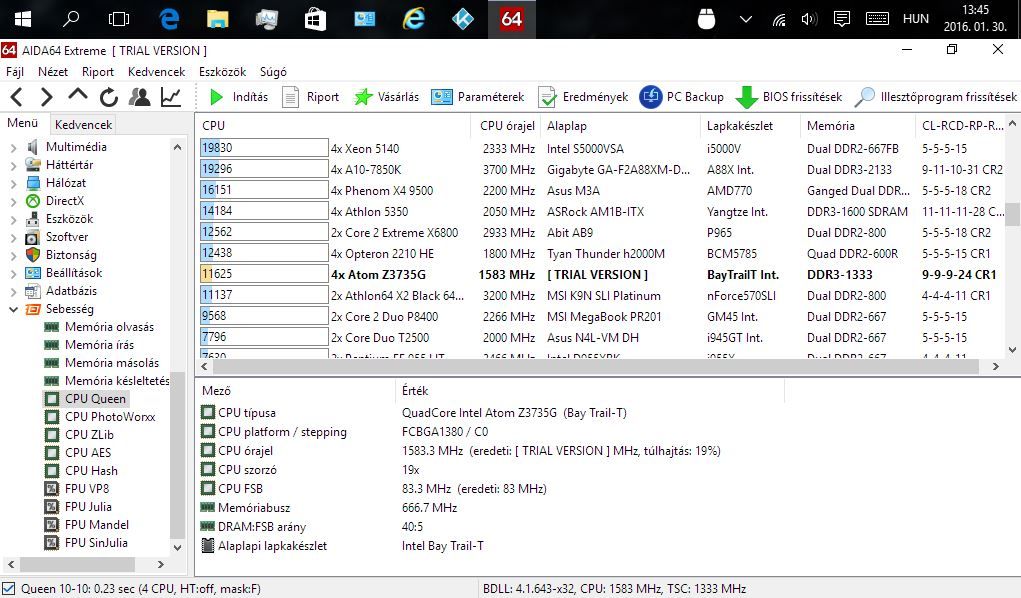Sort by CPU órajel column header
Screen dimensions: 1021x598
pyautogui.click(x=507, y=126)
